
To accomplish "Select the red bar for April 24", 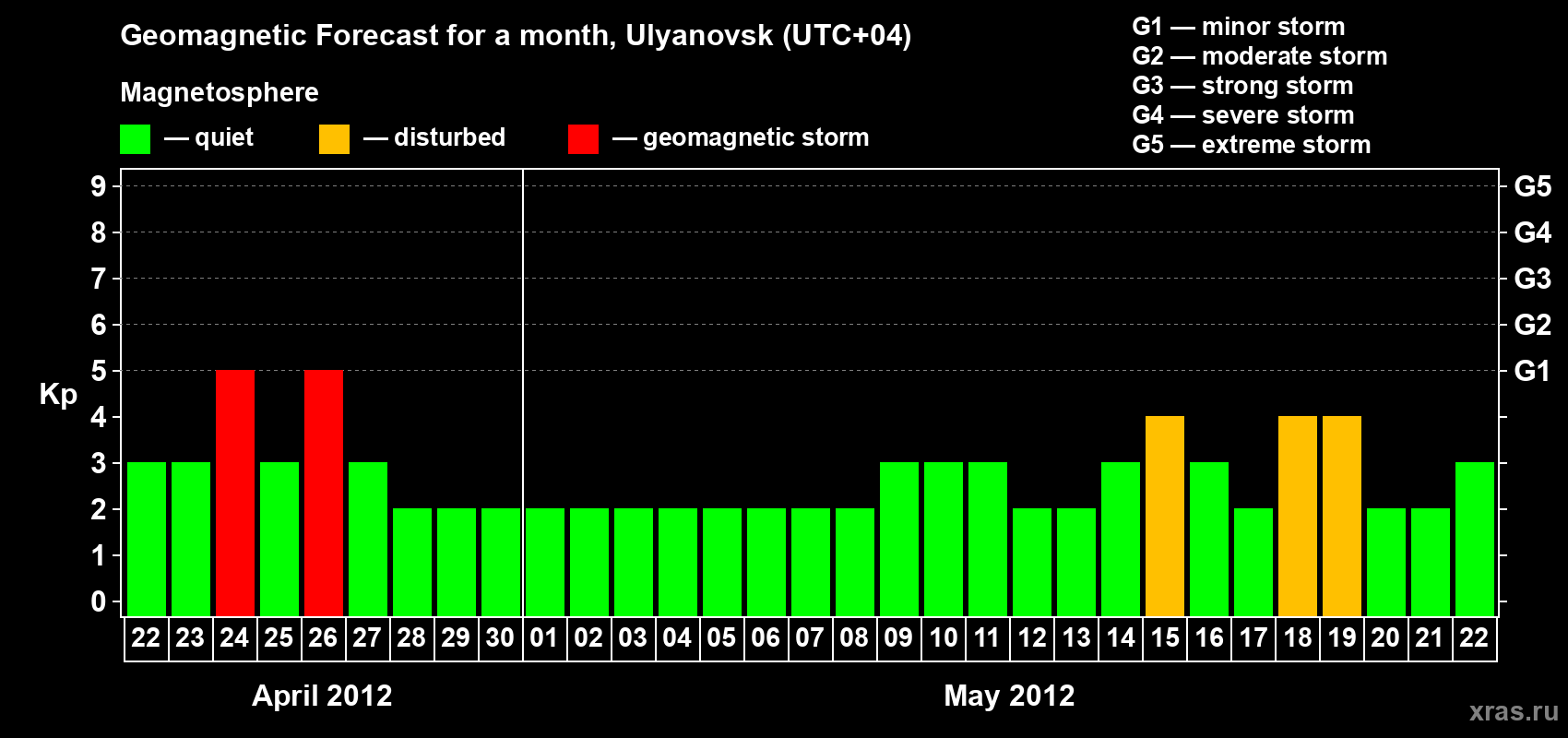I will click(235, 494).
